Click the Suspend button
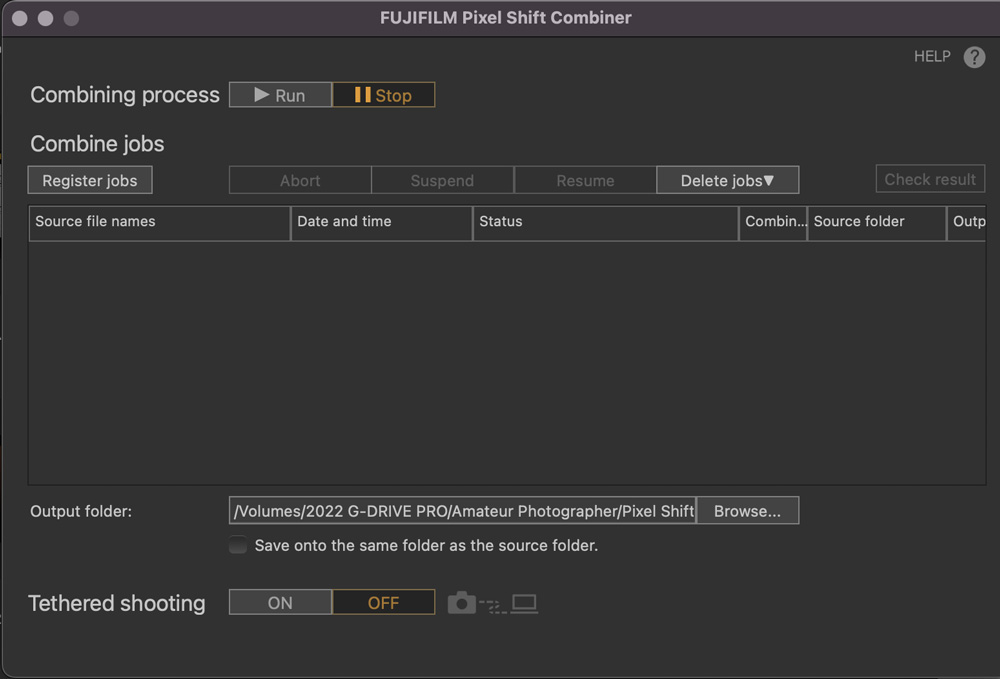1000x679 pixels. [443, 180]
